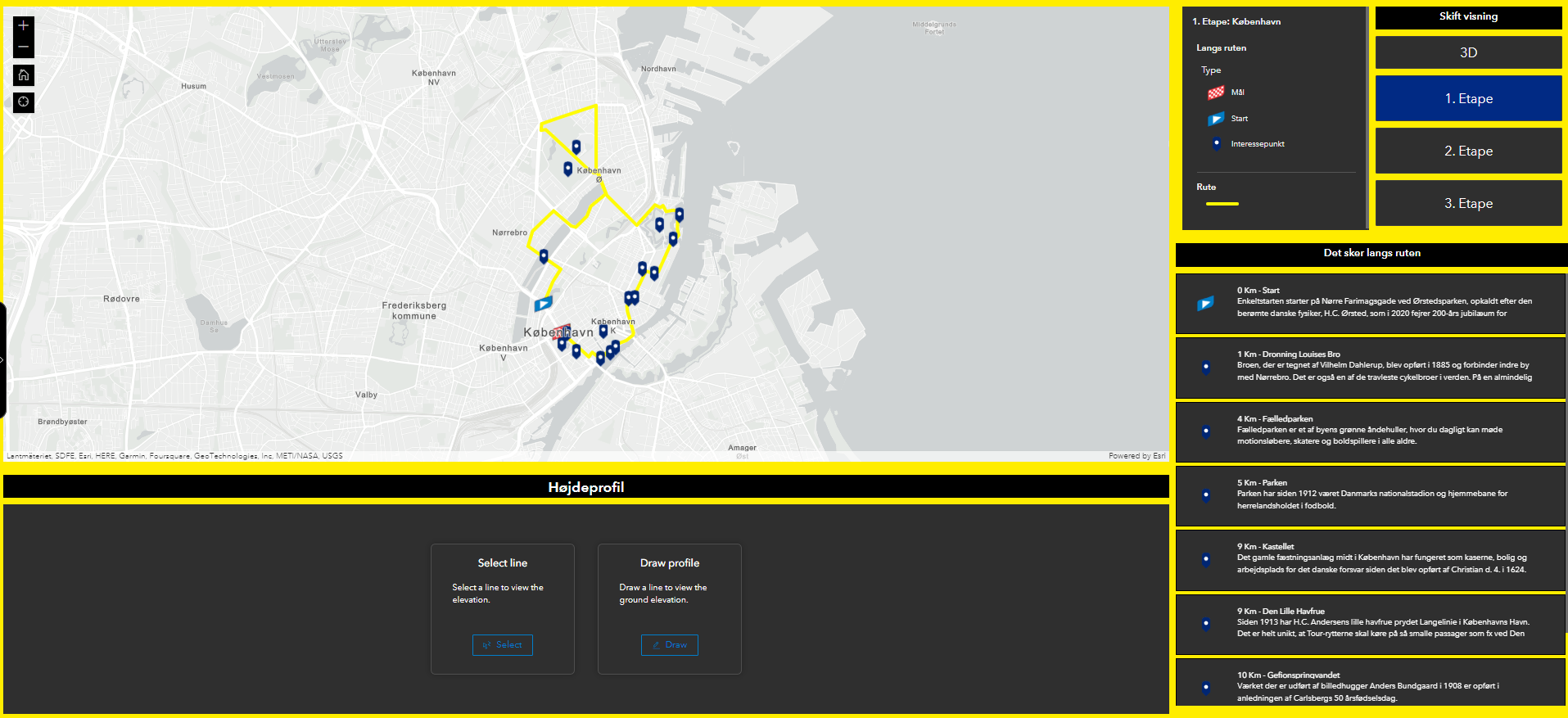Switch to 3. Etape
This screenshot has height=718, width=1568.
point(1469,203)
